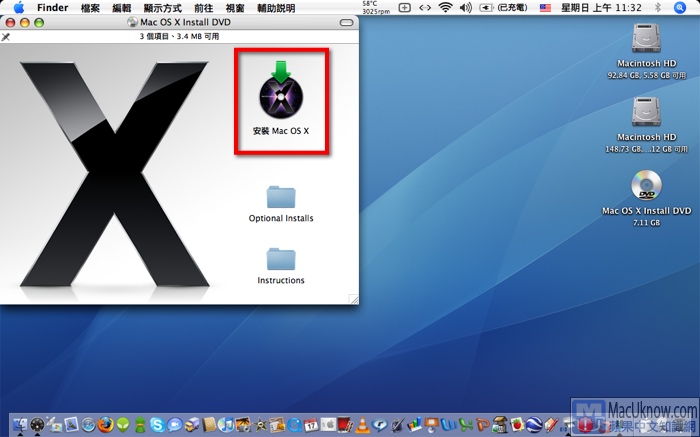The width and height of the screenshot is (700, 437).
Task: Launch iTunes from the Dock
Action: point(226,425)
